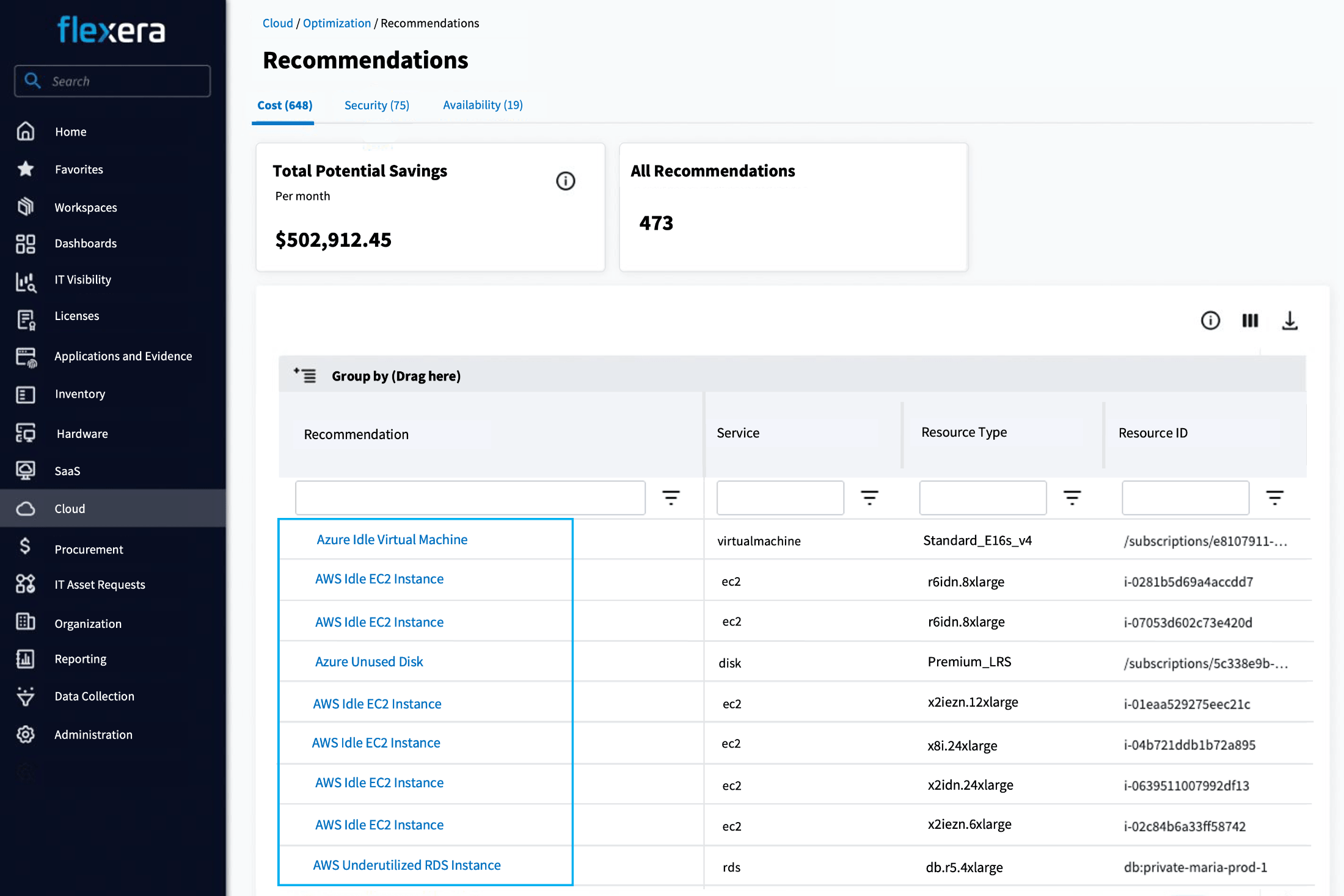Open the Azure Idle Virtual Machine recommendation
This screenshot has width=1344, height=896.
(x=392, y=540)
